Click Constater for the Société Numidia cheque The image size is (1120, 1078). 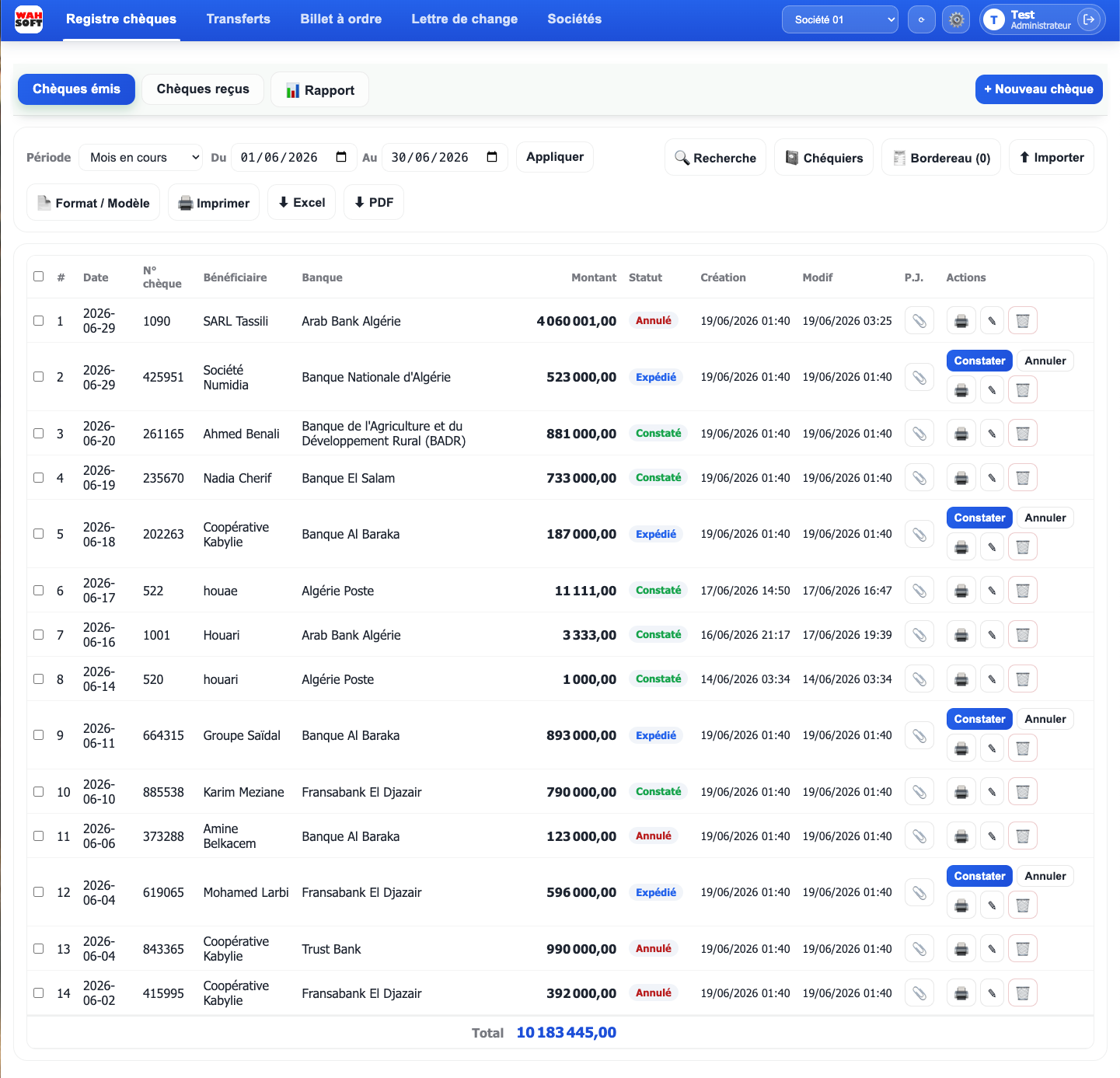[x=979, y=361]
